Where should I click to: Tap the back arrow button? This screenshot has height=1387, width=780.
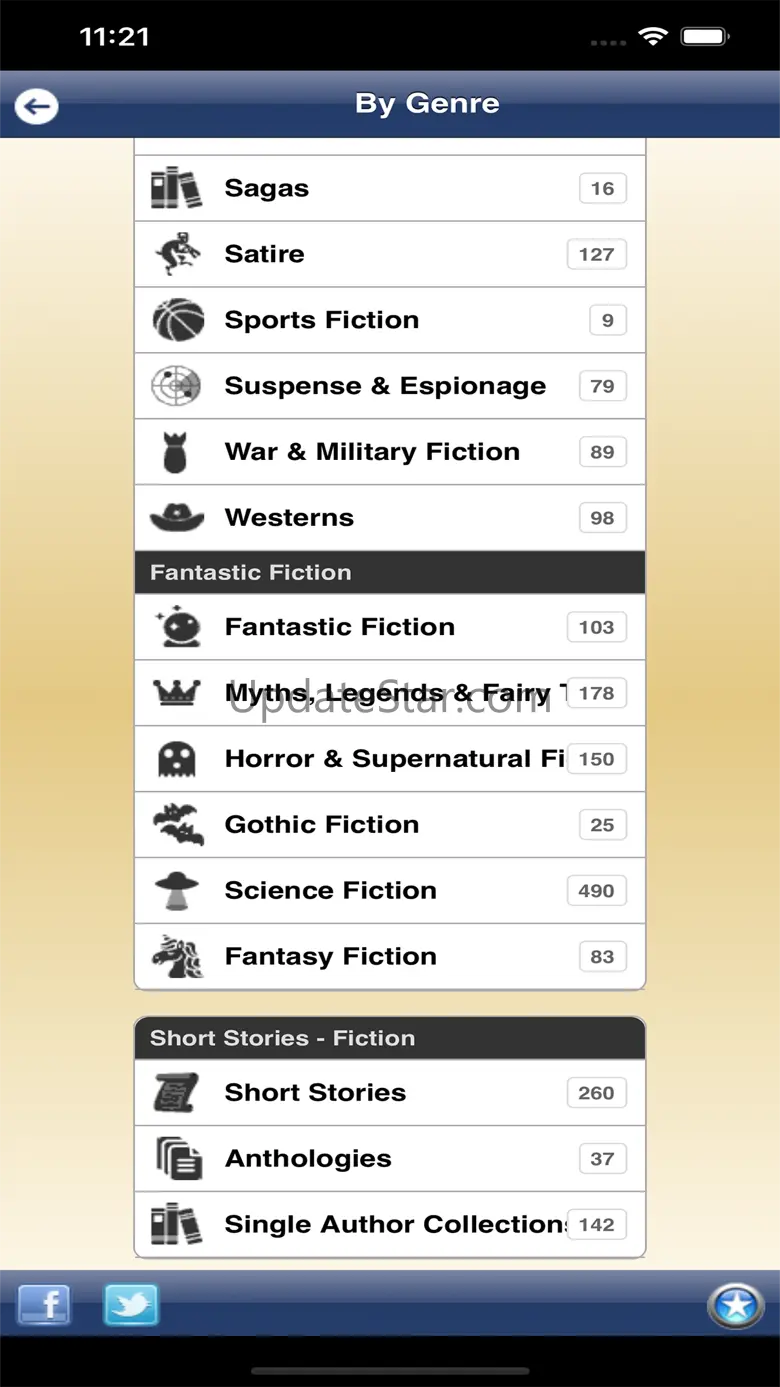coord(37,106)
